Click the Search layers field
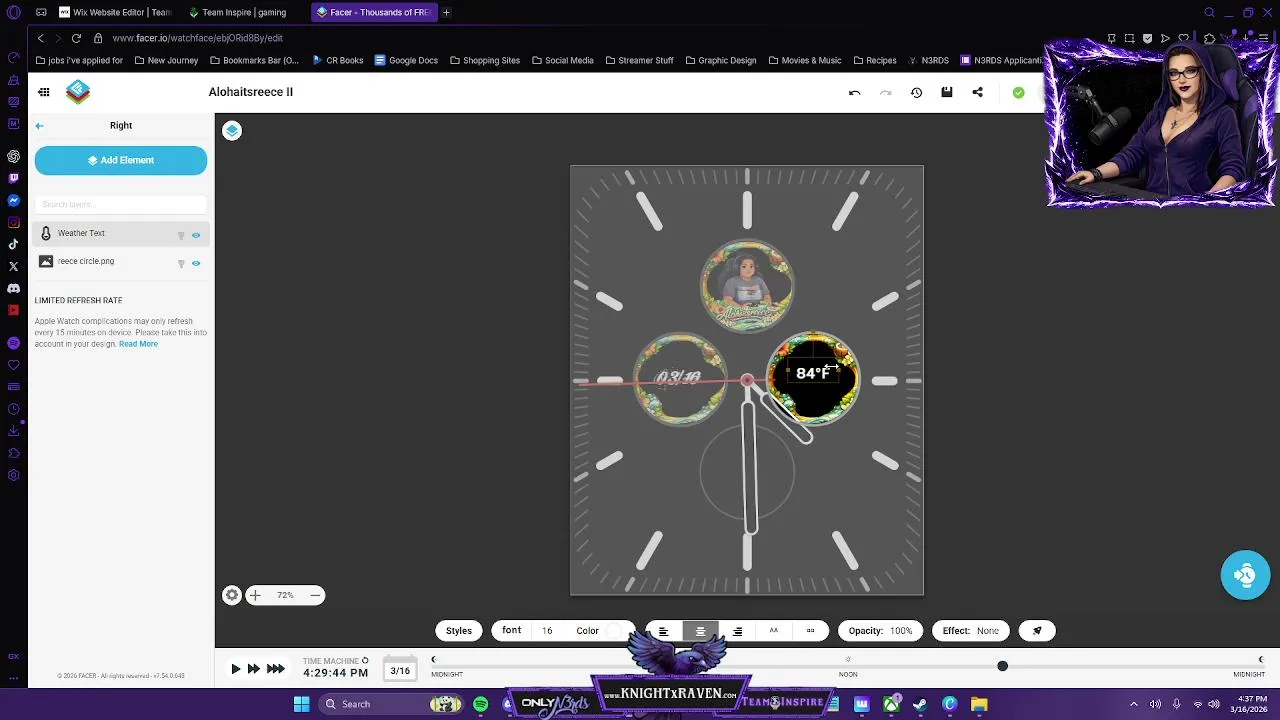Screen dimensions: 1280x720 121,205
